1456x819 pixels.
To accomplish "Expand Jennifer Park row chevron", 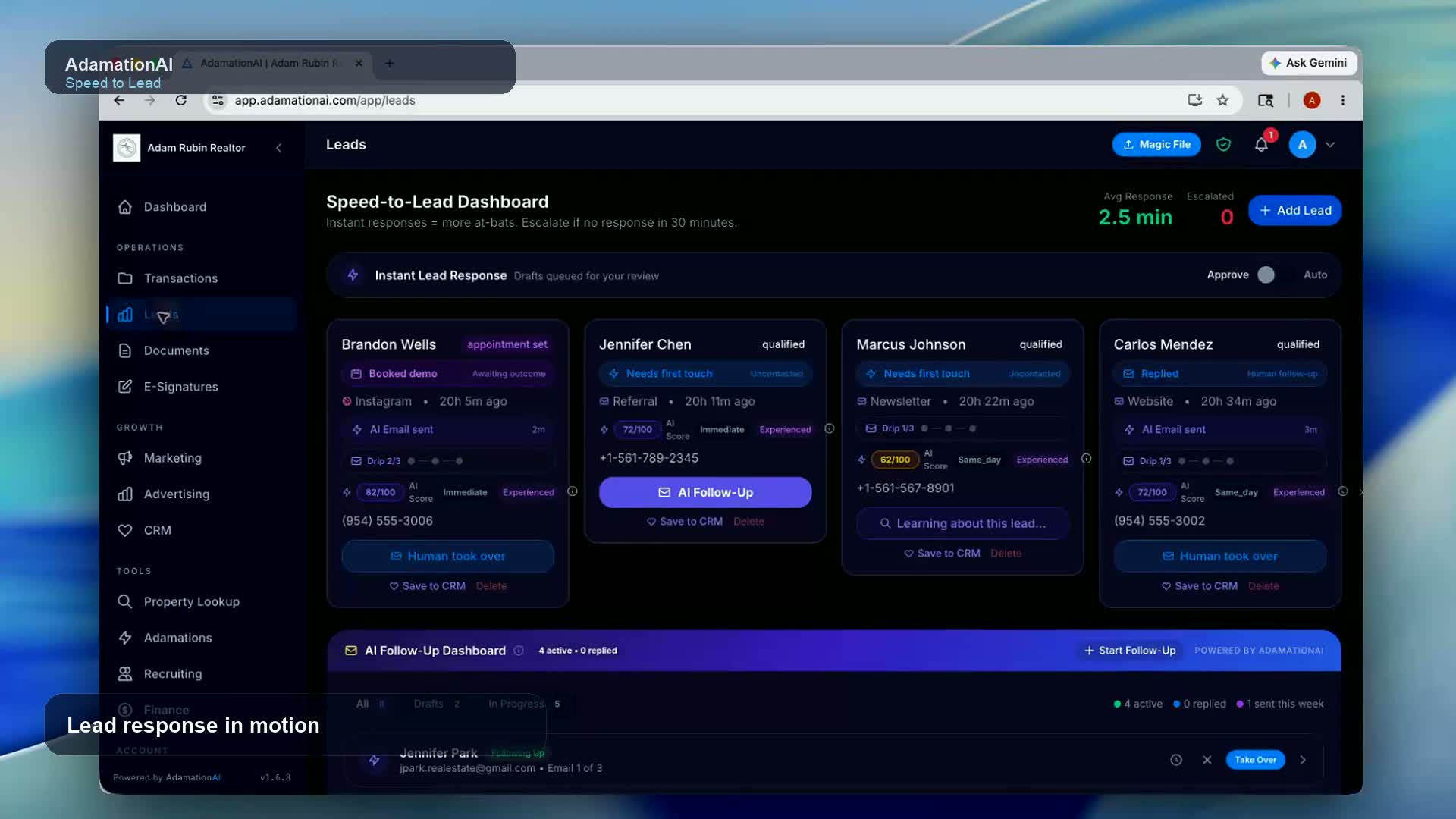I will (x=1303, y=760).
